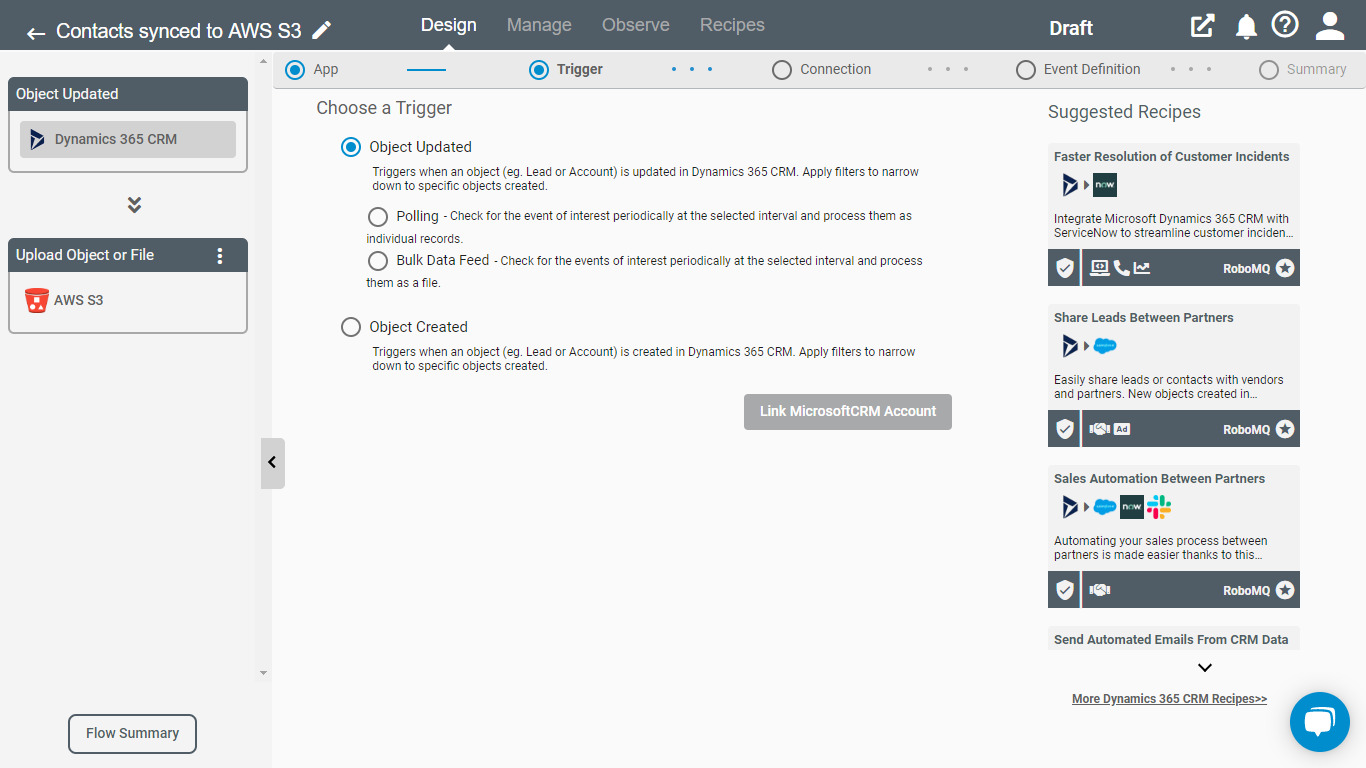Click handshake icon on Share Leads card

click(x=1100, y=429)
